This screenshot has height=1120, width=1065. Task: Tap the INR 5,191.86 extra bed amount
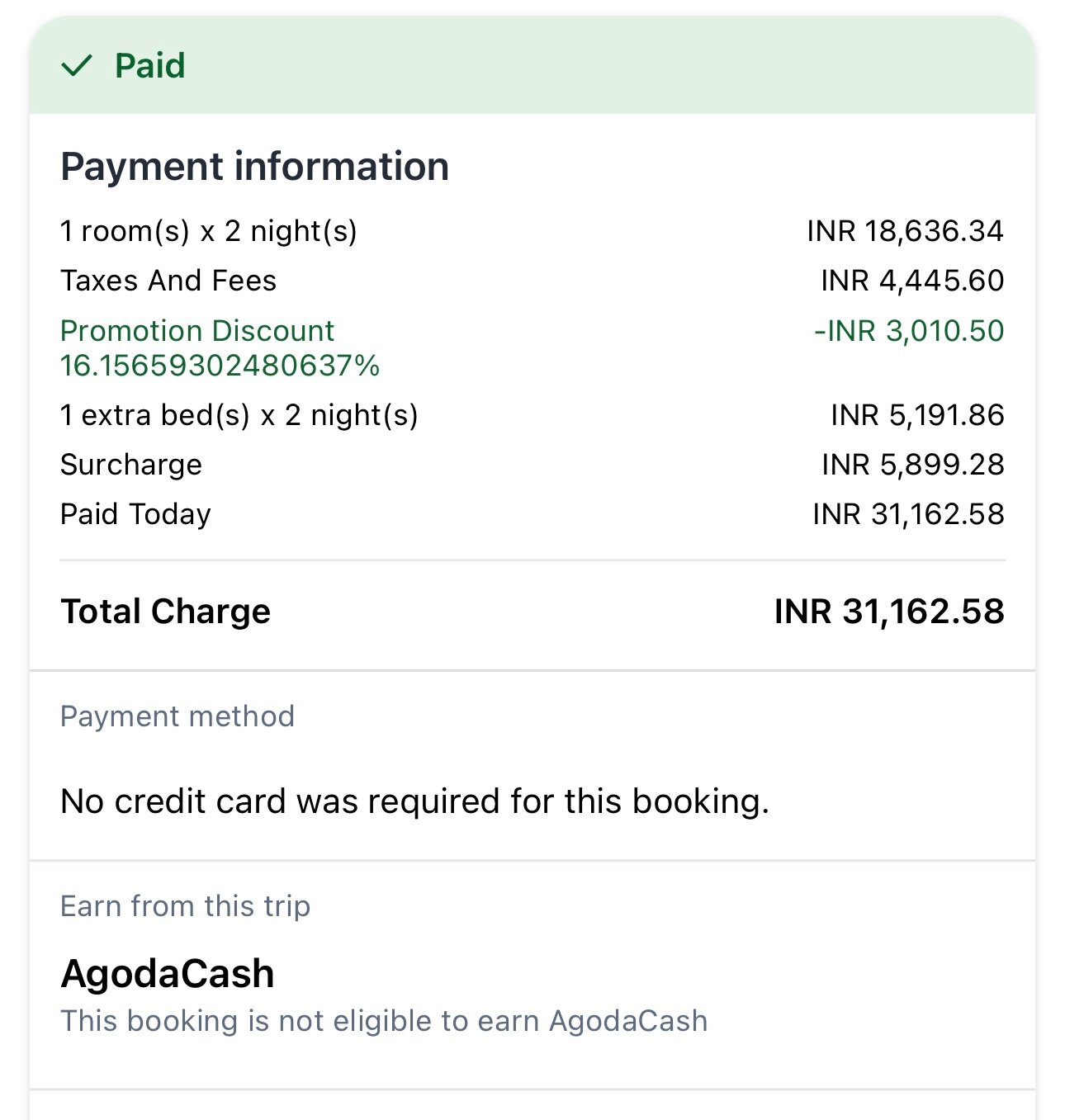coord(917,415)
